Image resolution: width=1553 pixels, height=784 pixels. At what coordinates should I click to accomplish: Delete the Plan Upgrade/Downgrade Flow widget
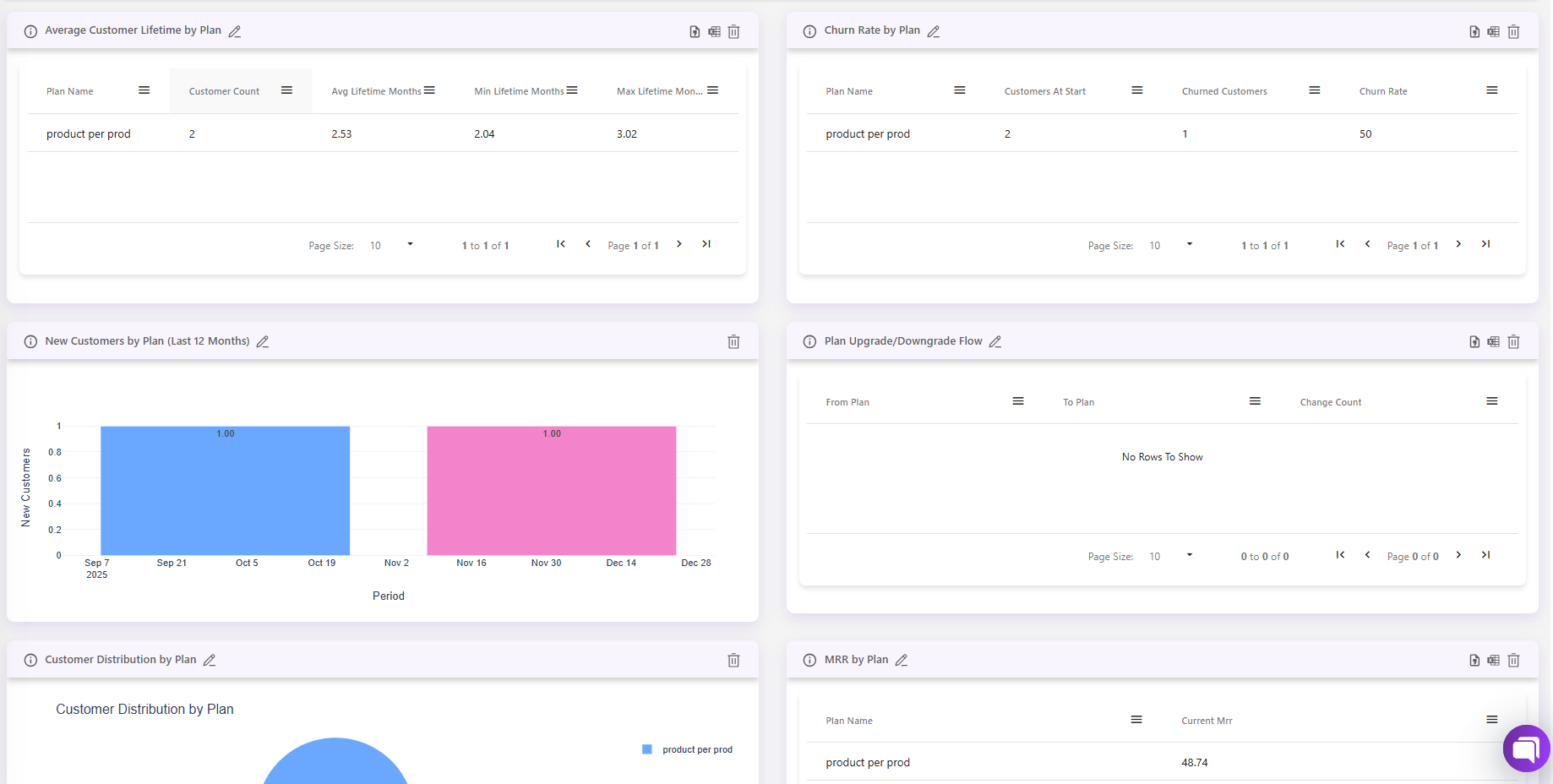click(x=1513, y=341)
